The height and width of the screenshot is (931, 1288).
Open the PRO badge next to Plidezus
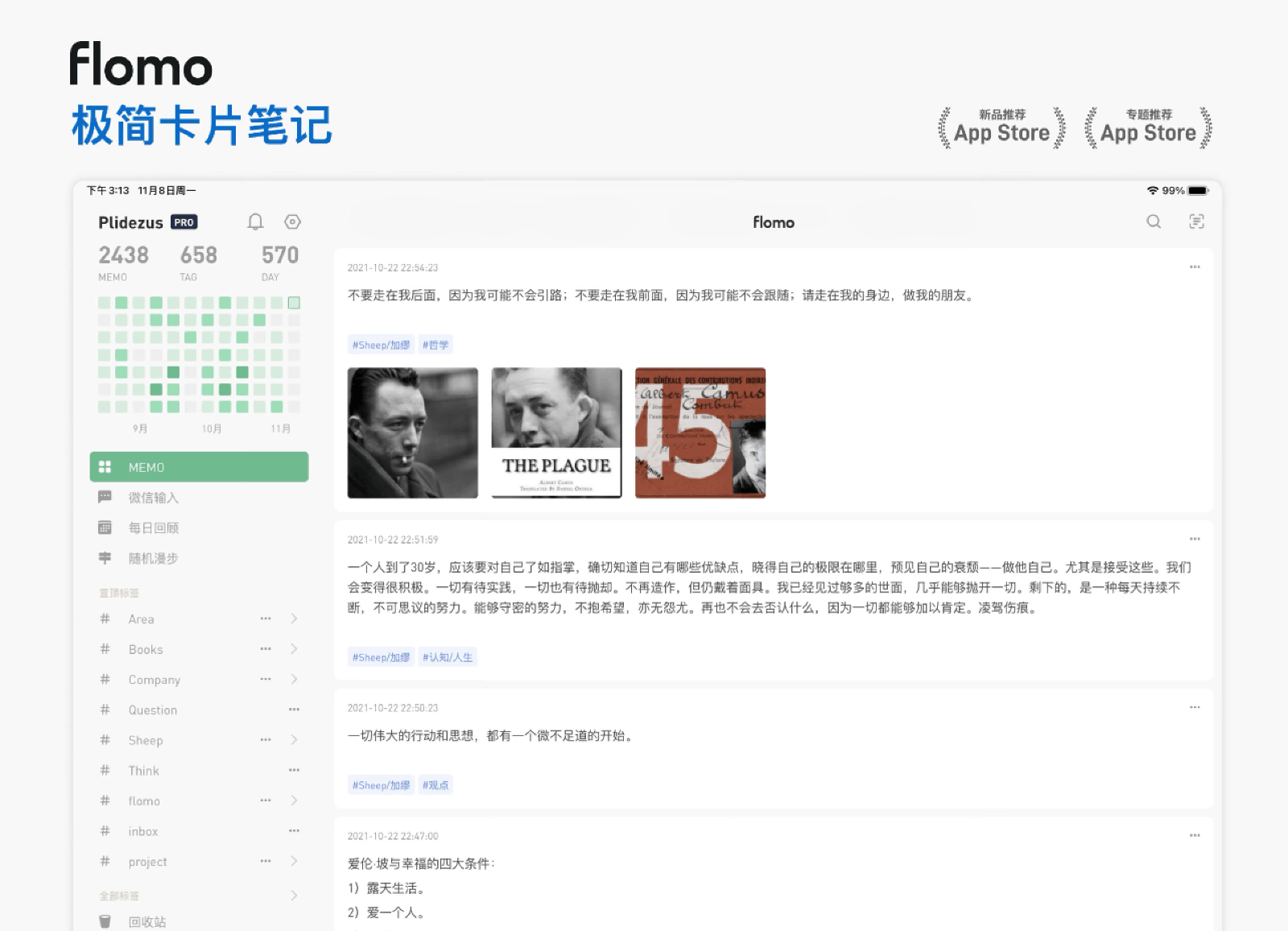[184, 222]
